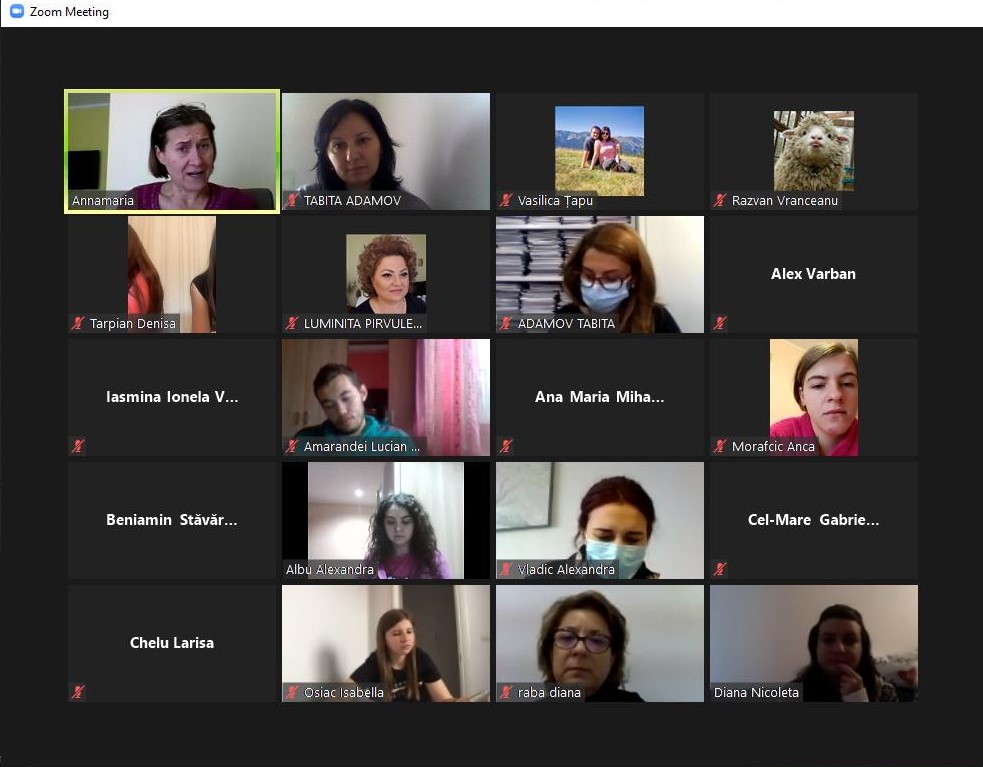
Task: Click muted mic icon on TABITA ADAMOV tile
Action: [x=292, y=201]
